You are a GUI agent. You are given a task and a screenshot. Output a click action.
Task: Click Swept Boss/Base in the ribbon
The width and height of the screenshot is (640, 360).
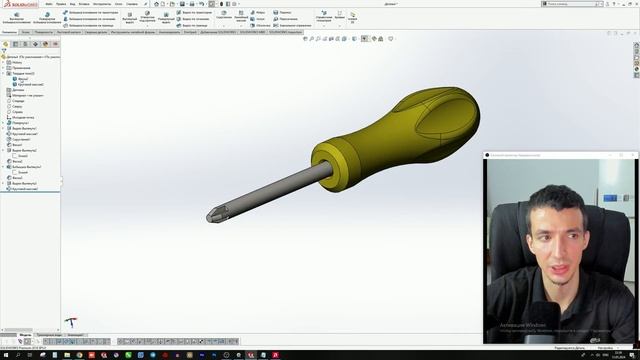click(x=91, y=13)
